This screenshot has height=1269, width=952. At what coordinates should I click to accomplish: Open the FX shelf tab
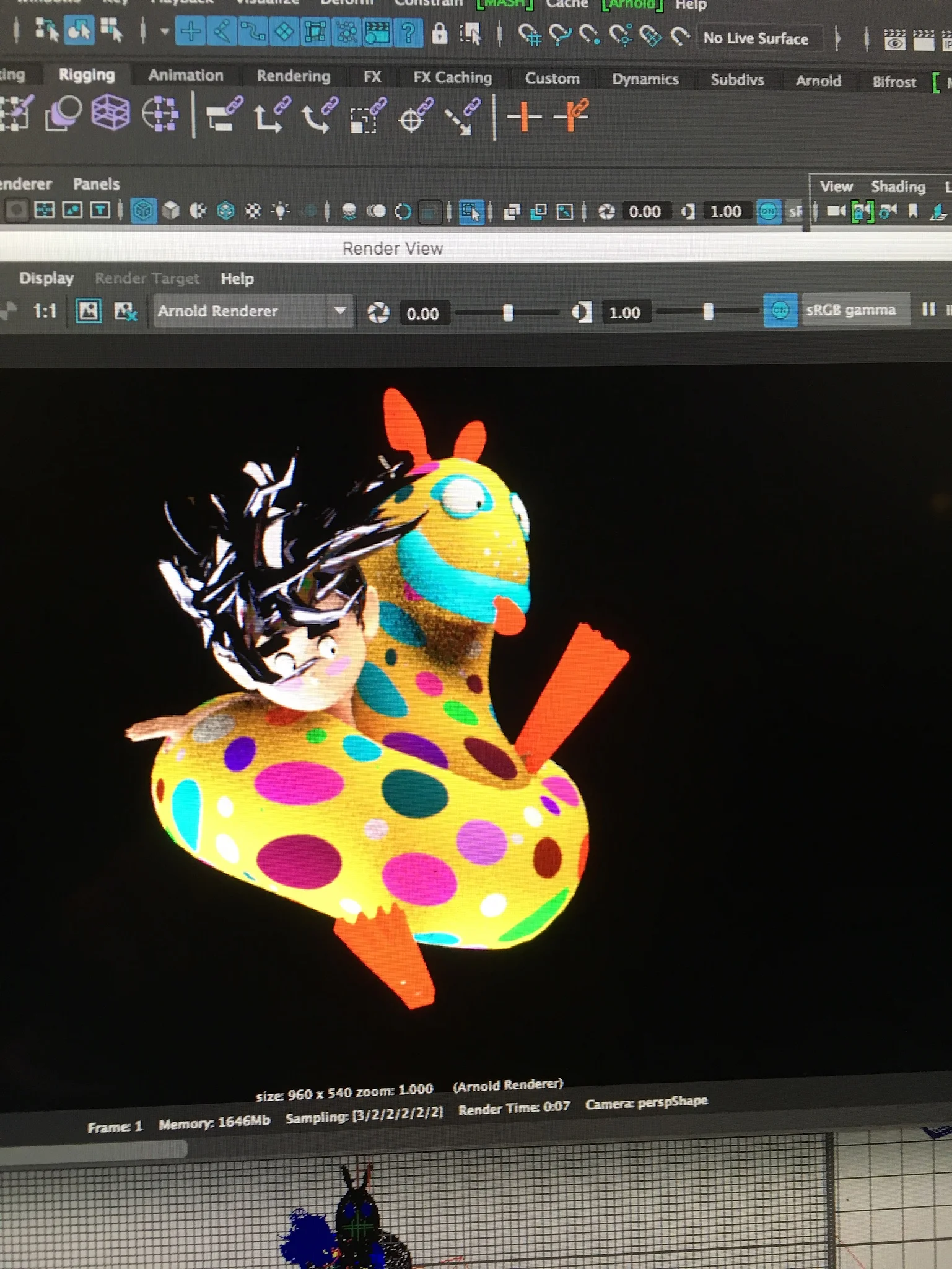click(x=372, y=77)
